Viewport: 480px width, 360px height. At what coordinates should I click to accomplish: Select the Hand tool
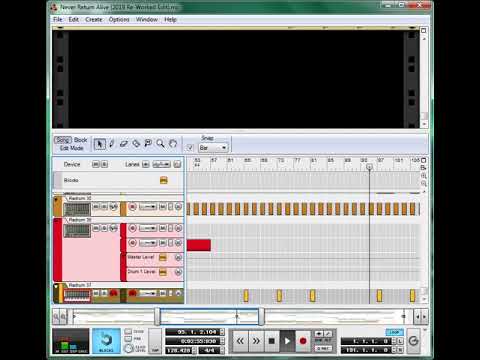coord(173,144)
